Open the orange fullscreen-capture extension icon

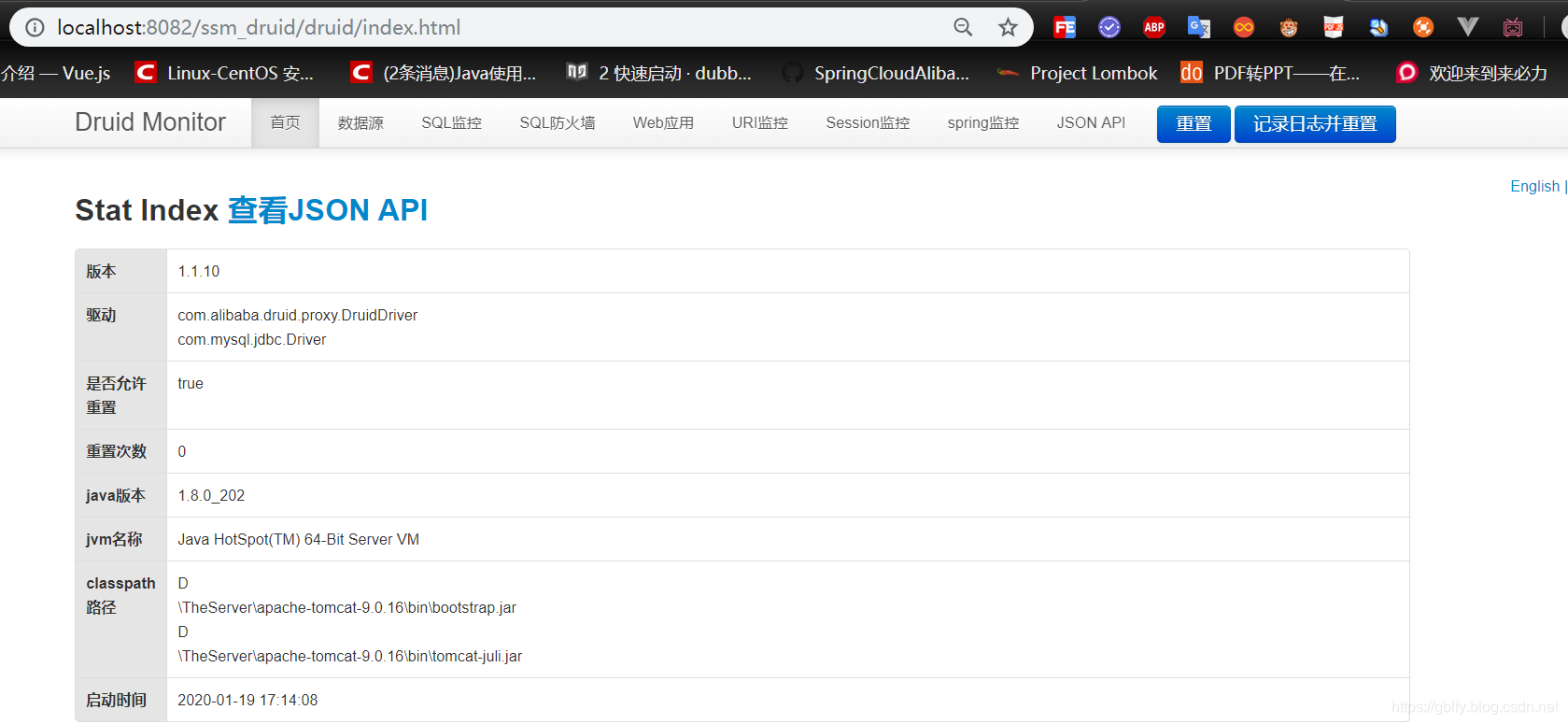pos(1423,27)
